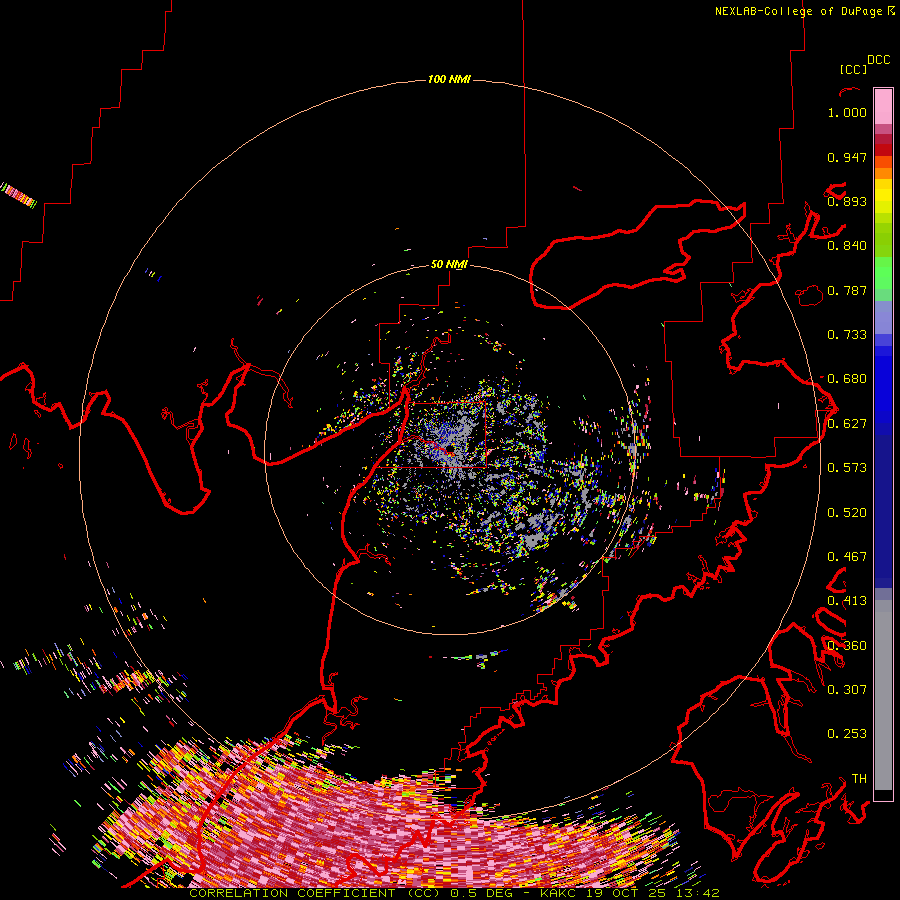Click the 0.840 color scale value
The image size is (900, 900).
(847, 246)
